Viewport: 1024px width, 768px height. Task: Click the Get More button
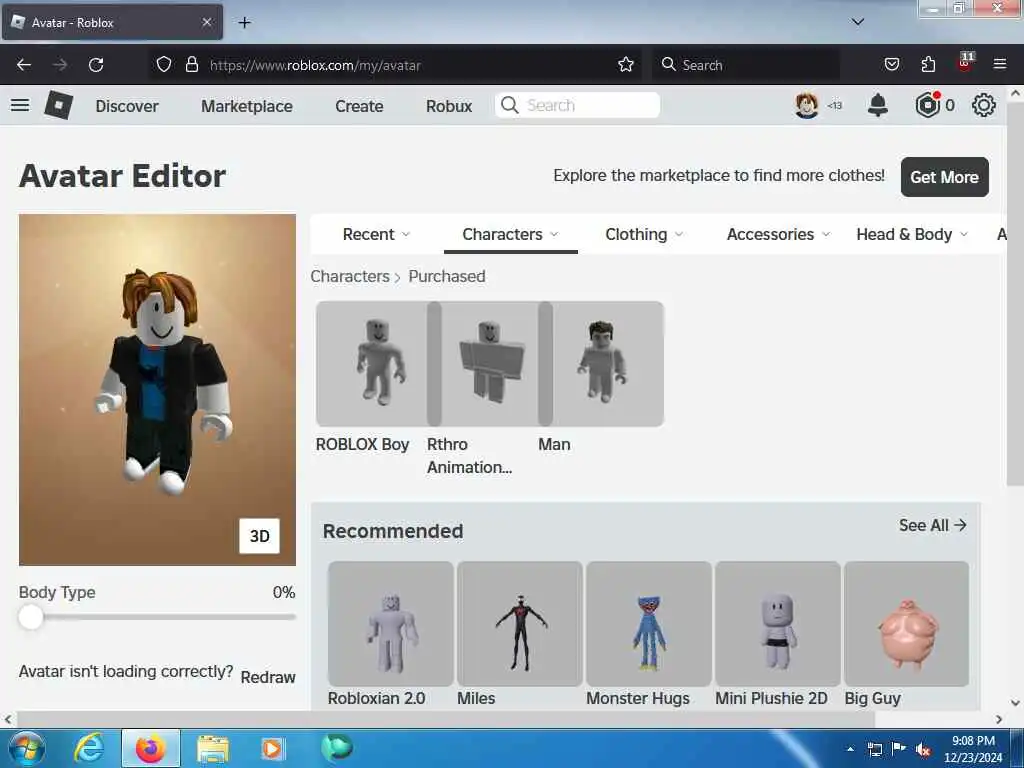tap(944, 177)
